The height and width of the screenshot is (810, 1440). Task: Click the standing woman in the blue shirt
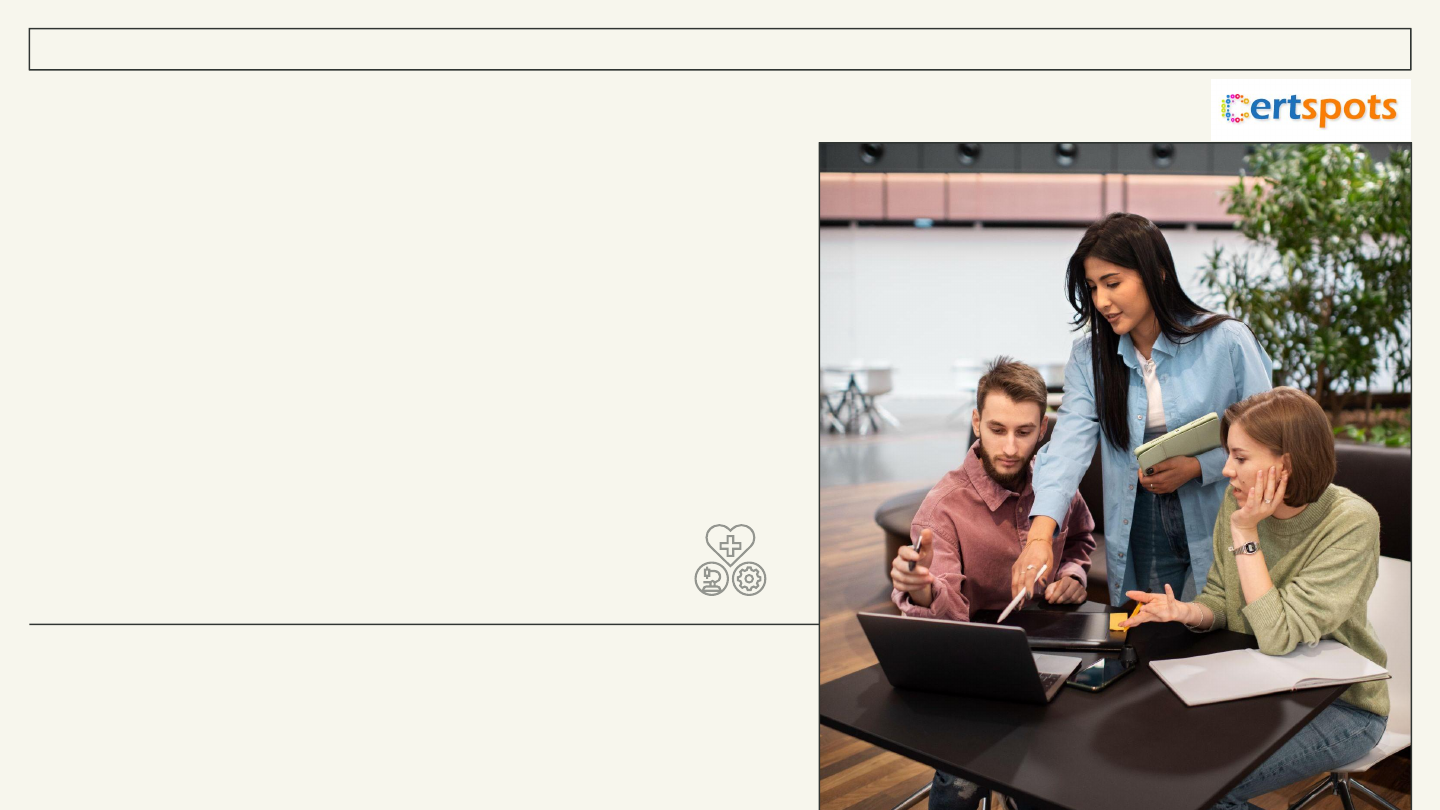1140,410
